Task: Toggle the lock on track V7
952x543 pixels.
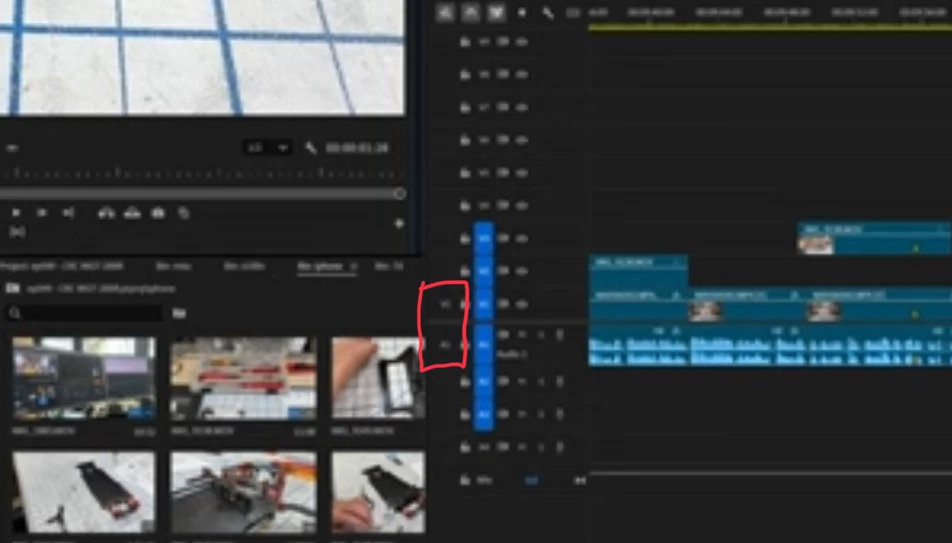Action: coord(465,107)
